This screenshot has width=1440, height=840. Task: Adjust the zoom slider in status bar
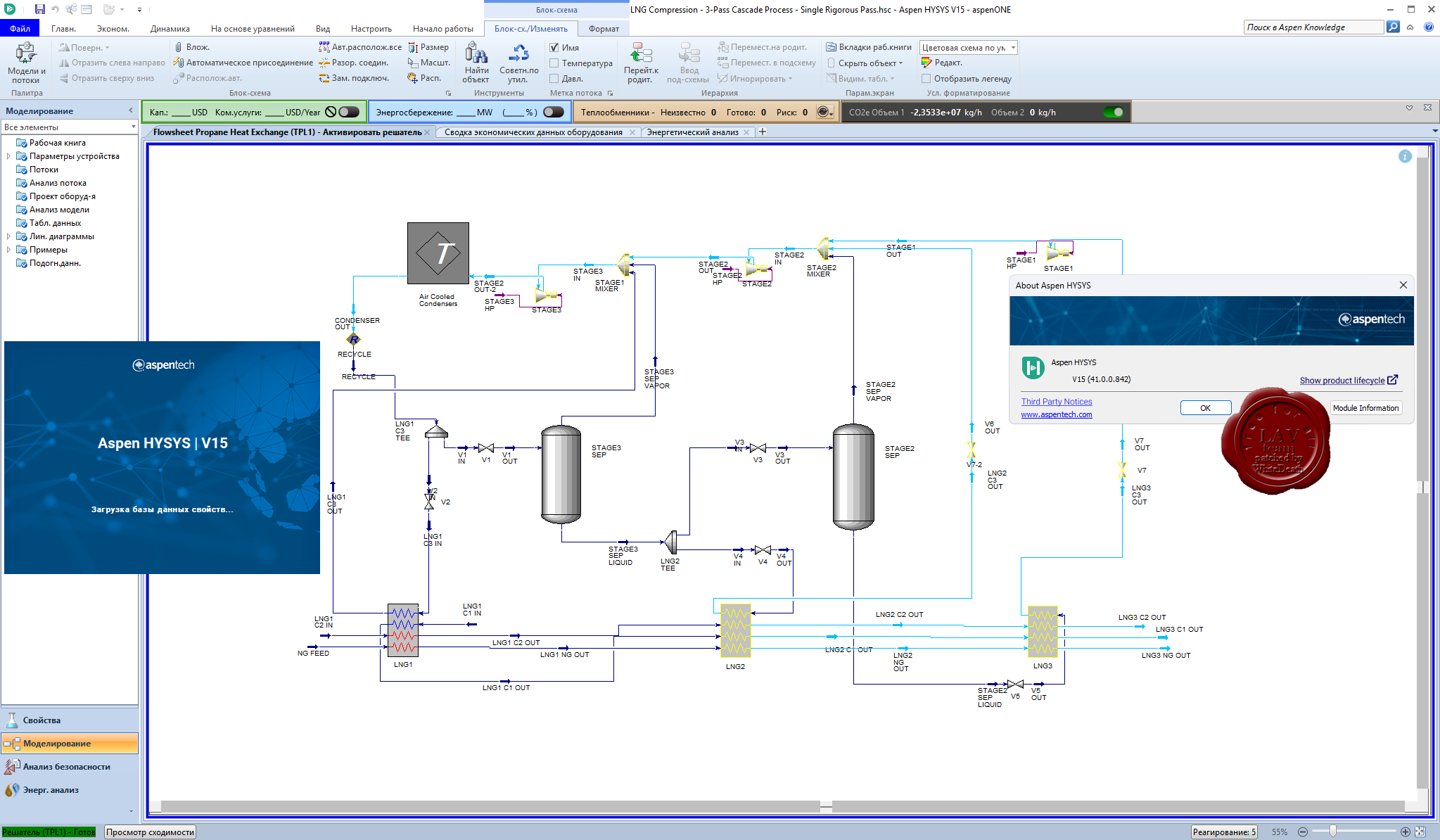coord(1332,832)
